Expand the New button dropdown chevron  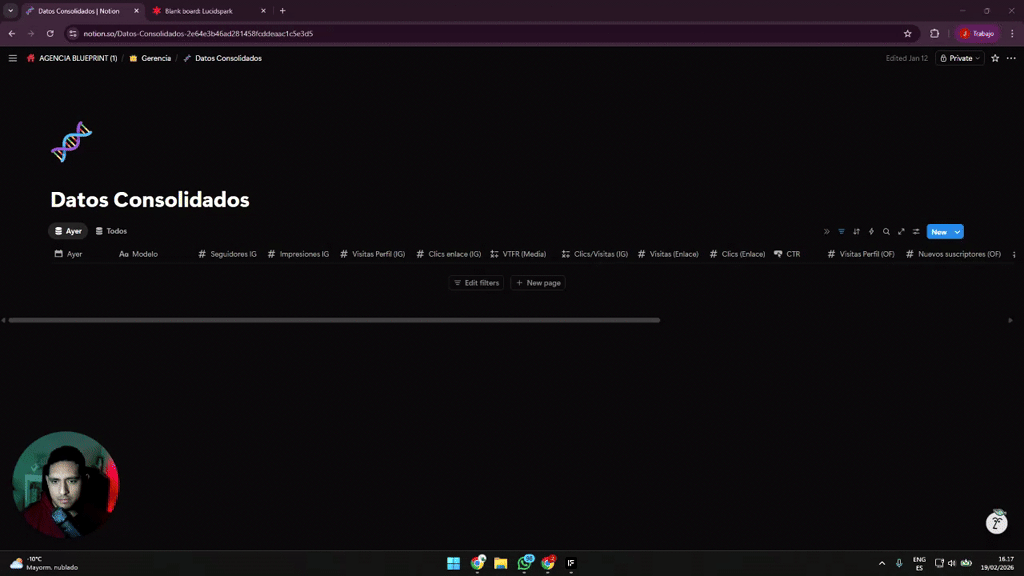point(957,231)
